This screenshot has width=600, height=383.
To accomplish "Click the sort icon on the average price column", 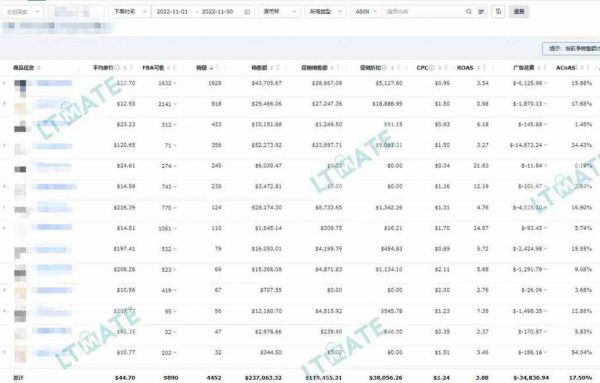I will [x=125, y=68].
